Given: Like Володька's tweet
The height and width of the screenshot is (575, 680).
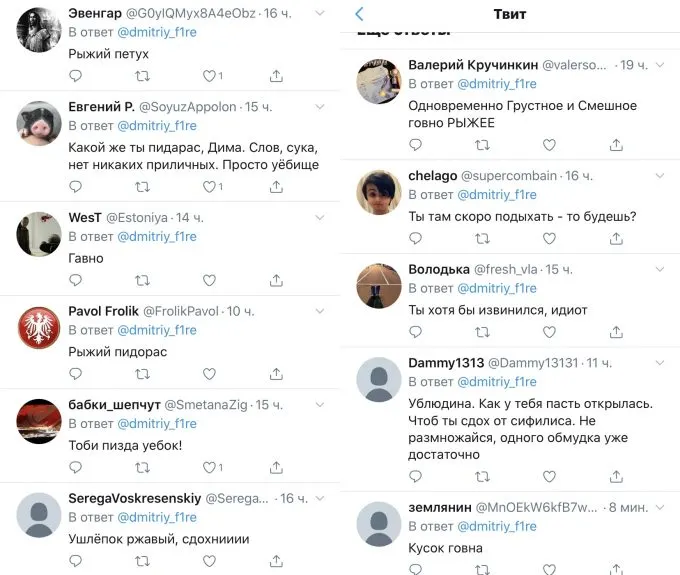Looking at the screenshot, I should point(548,332).
